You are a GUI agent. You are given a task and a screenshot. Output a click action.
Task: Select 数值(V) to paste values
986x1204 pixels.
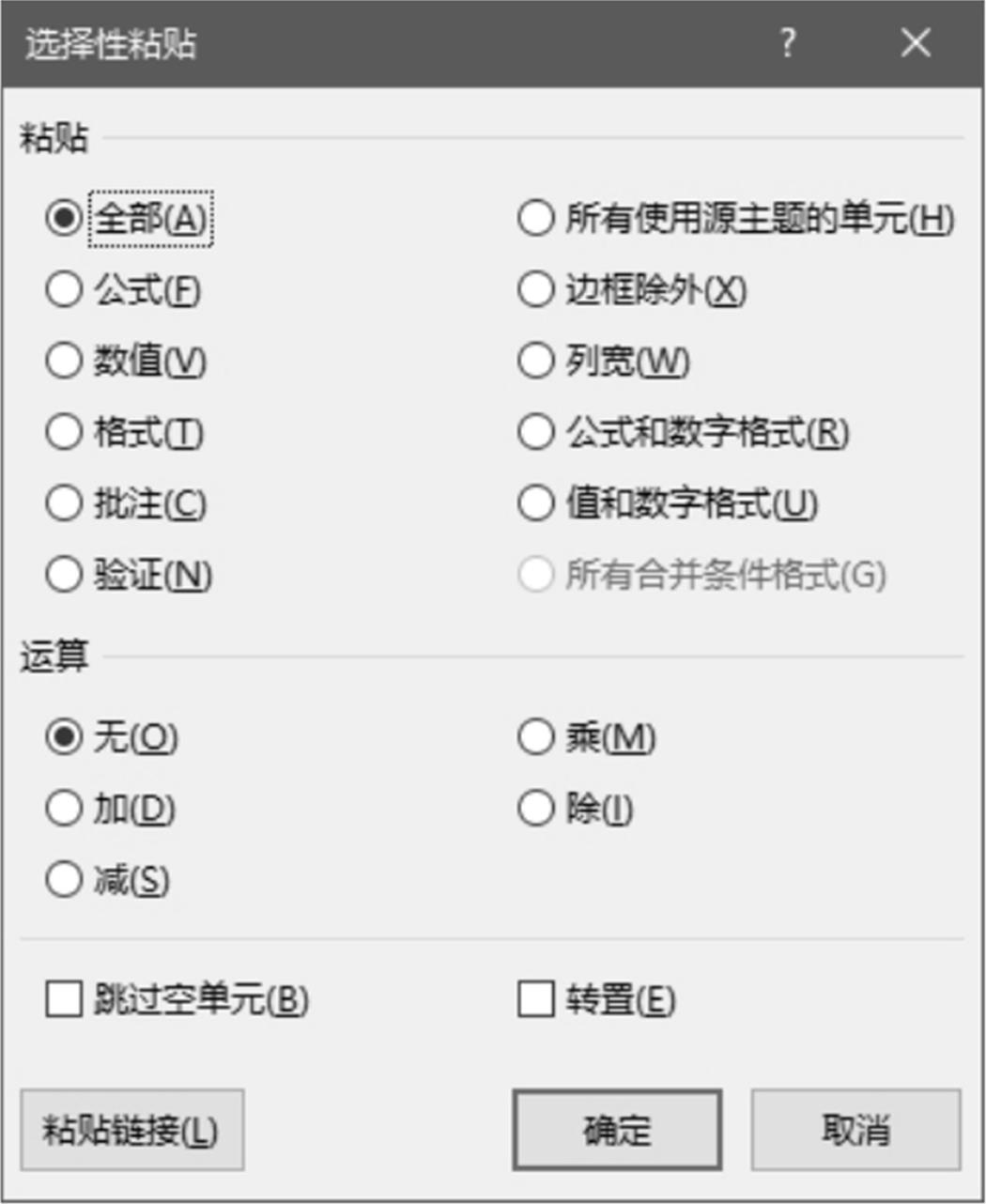pos(64,361)
